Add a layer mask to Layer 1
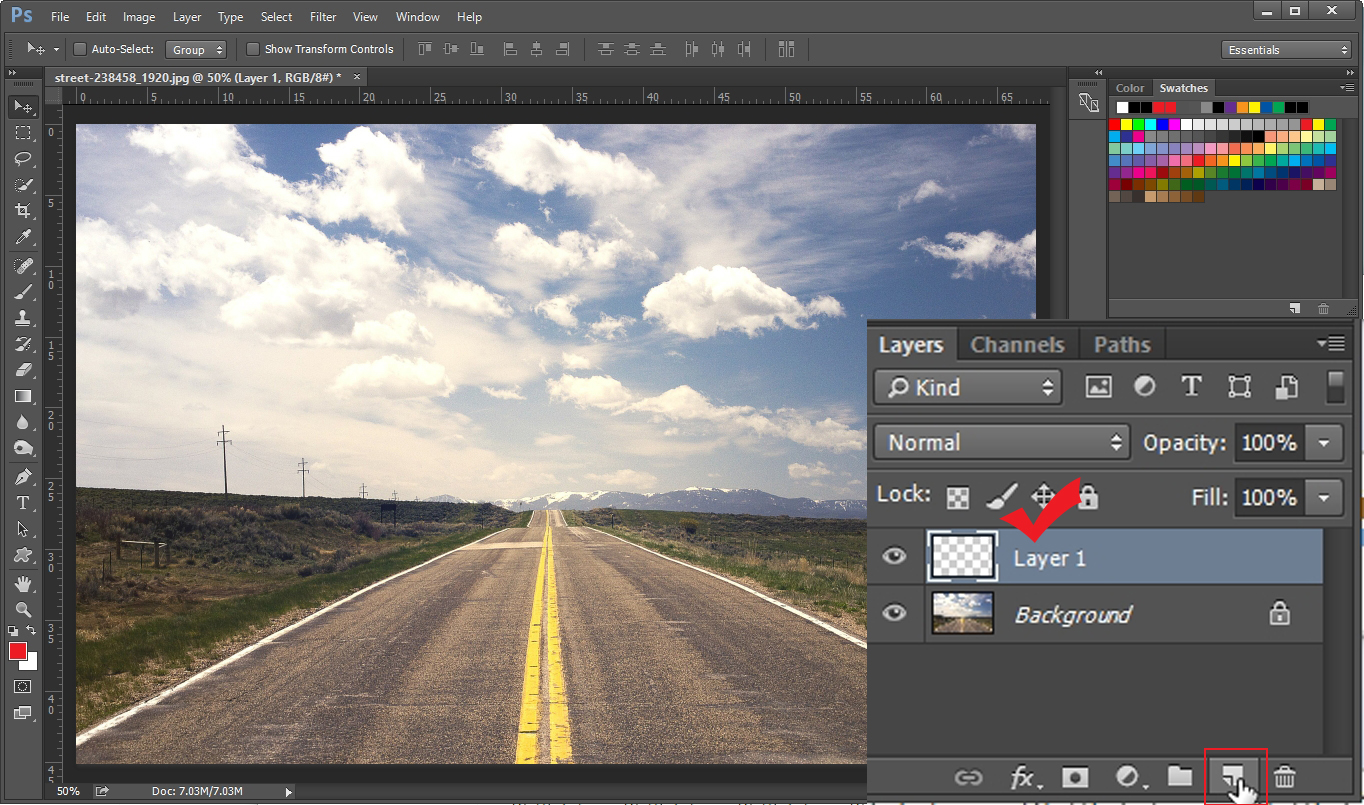 (1075, 777)
